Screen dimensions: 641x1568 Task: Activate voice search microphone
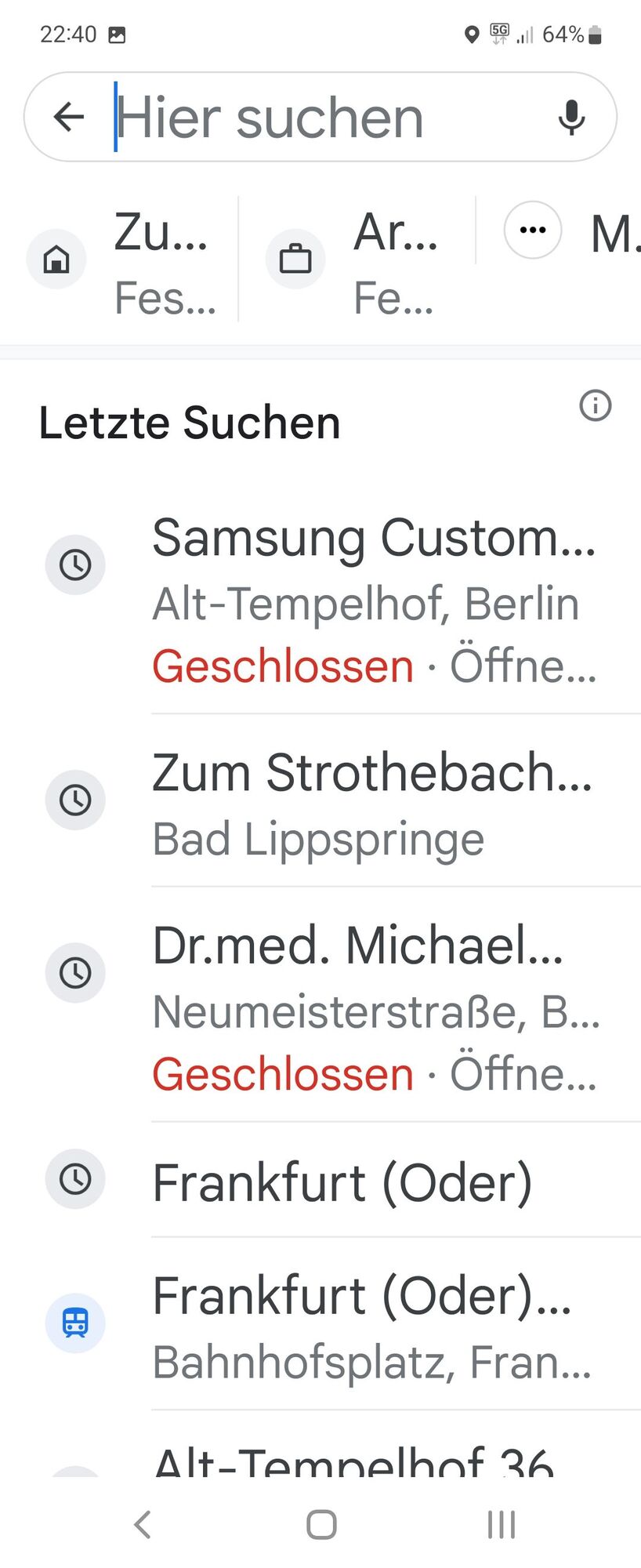571,118
